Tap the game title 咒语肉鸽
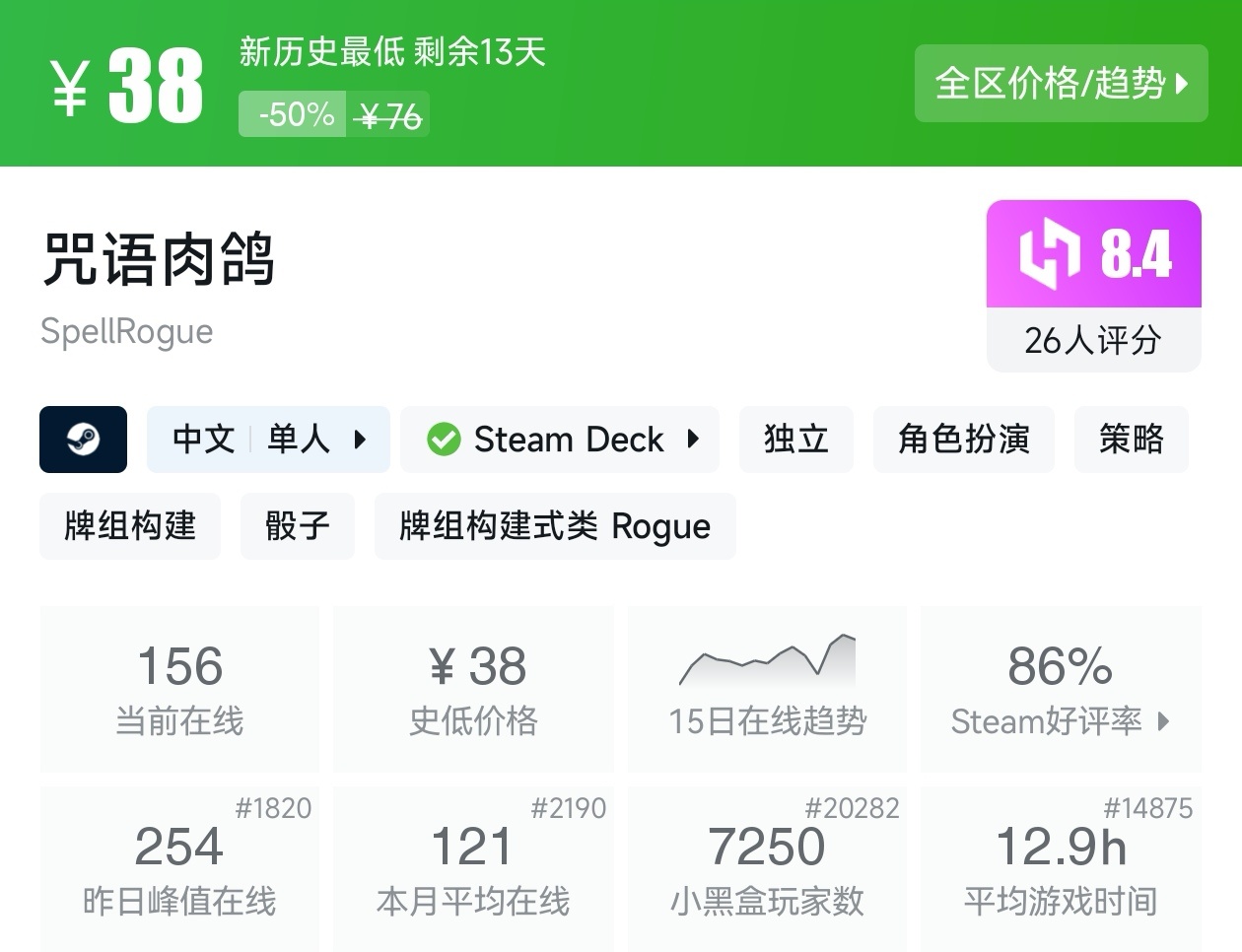Image resolution: width=1242 pixels, height=952 pixels. [158, 260]
